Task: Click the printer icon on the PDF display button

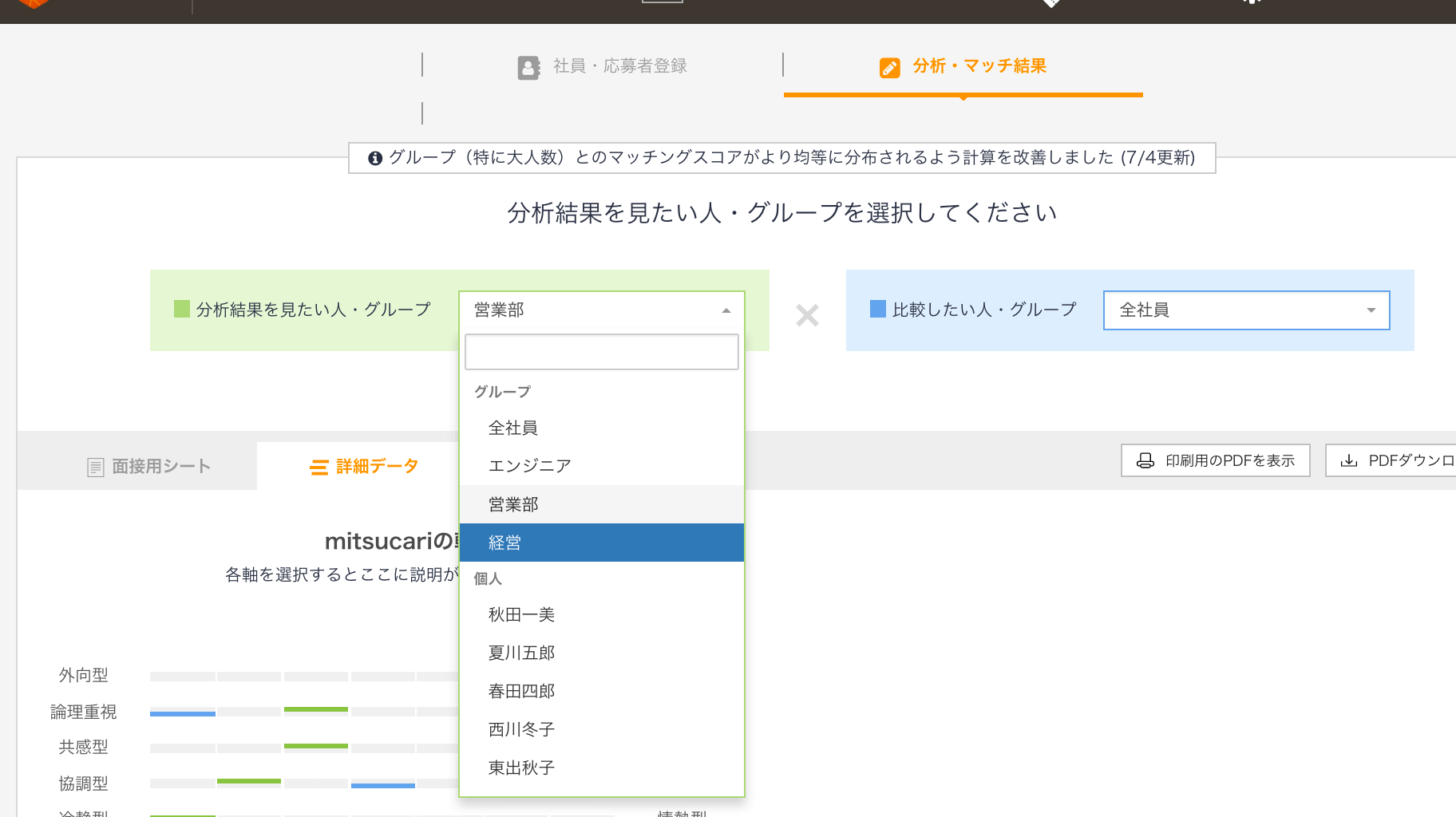Action: pyautogui.click(x=1145, y=460)
